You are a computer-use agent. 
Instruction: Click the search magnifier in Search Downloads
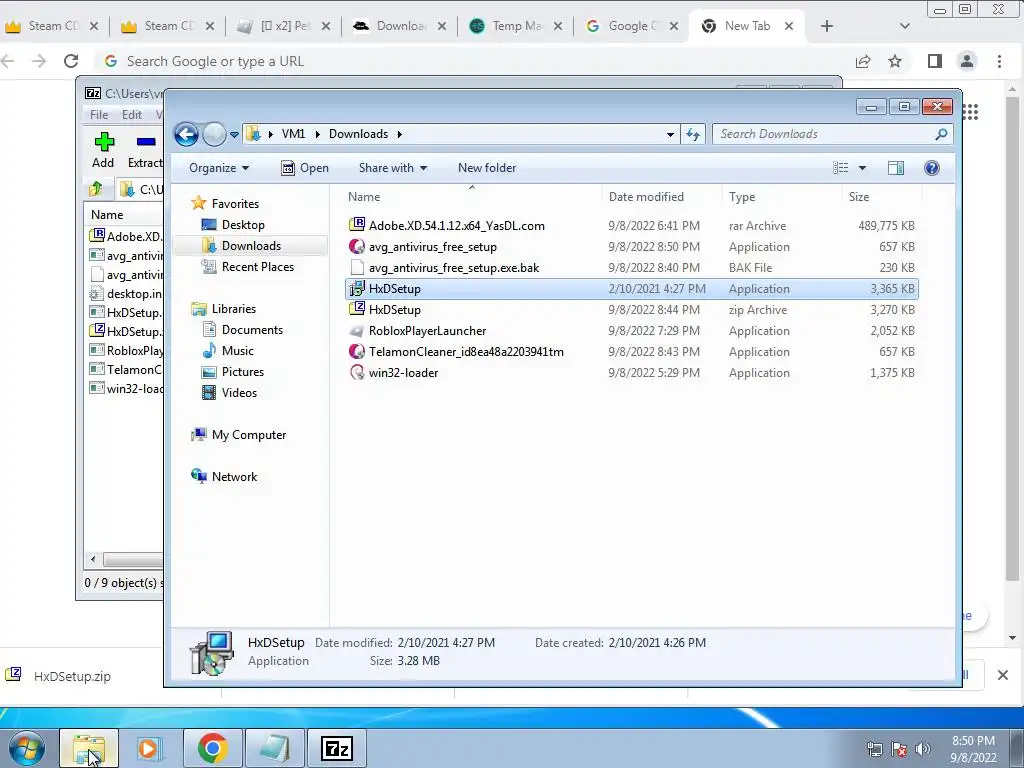[941, 134]
